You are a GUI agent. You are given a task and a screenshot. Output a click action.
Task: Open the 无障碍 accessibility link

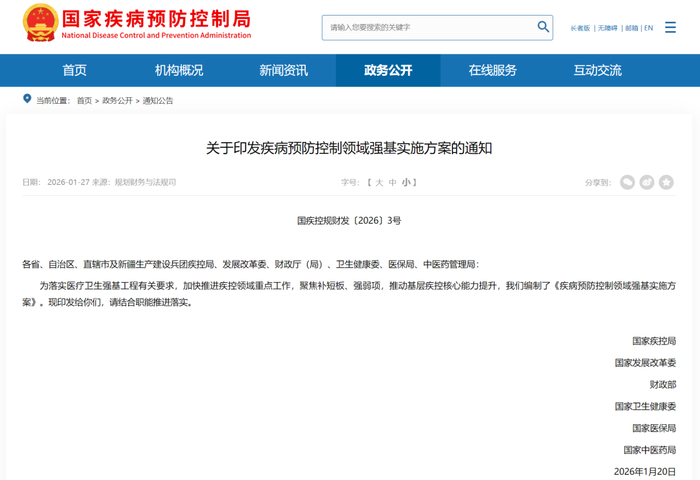pos(607,28)
